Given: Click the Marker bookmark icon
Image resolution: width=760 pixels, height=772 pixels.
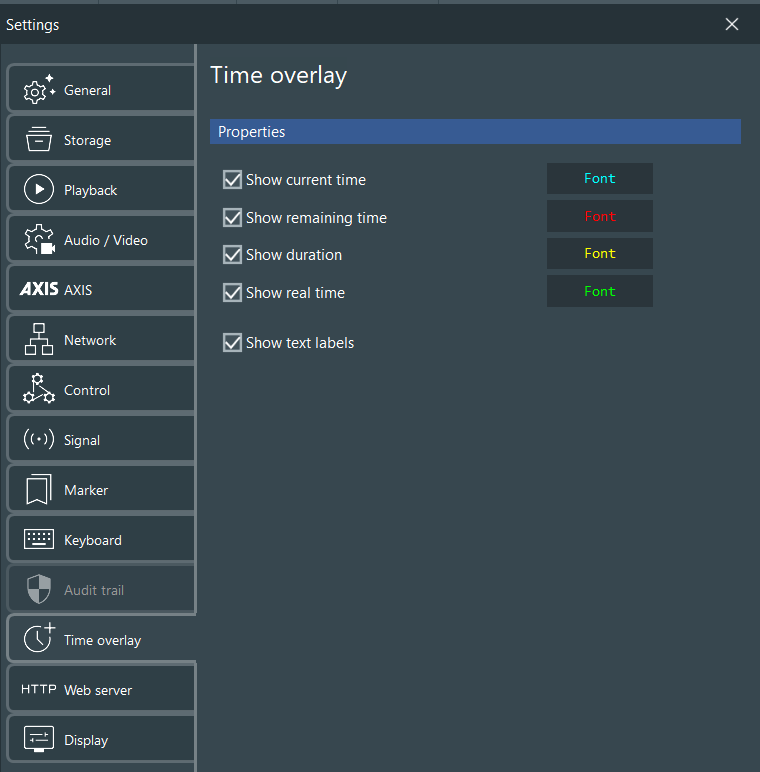Looking at the screenshot, I should [39, 489].
